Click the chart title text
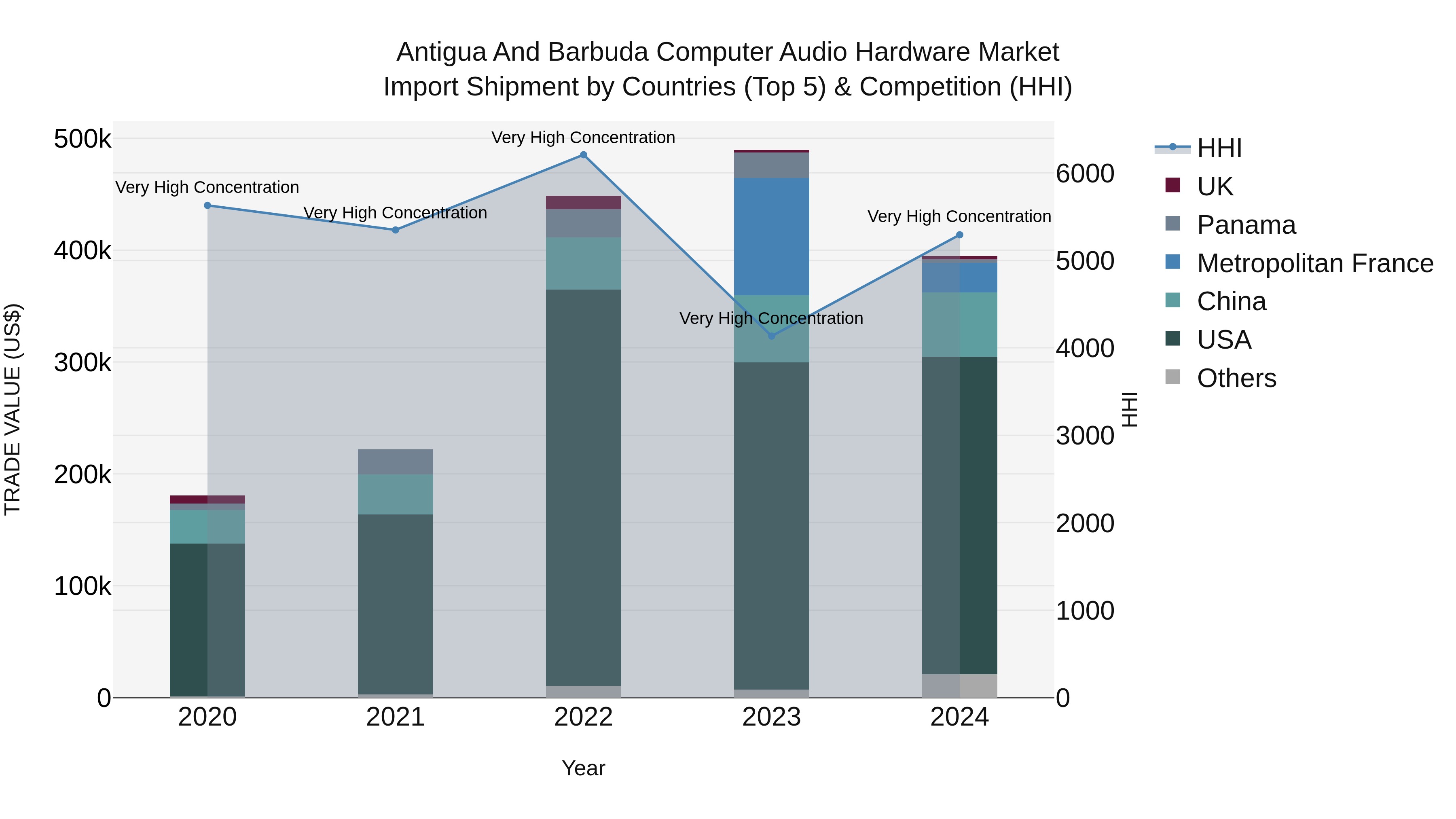The height and width of the screenshot is (819, 1456). point(728,69)
